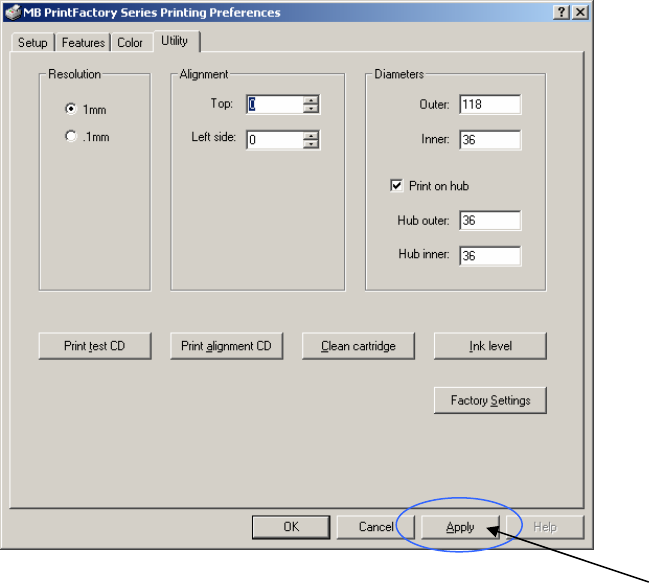Check the Ink level
This screenshot has width=649, height=583.
click(x=490, y=345)
